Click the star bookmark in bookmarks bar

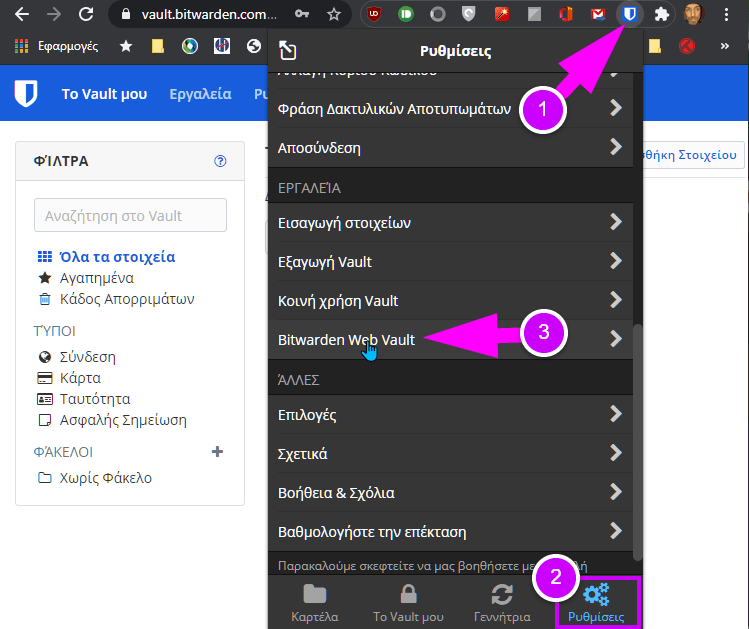pyautogui.click(x=126, y=46)
